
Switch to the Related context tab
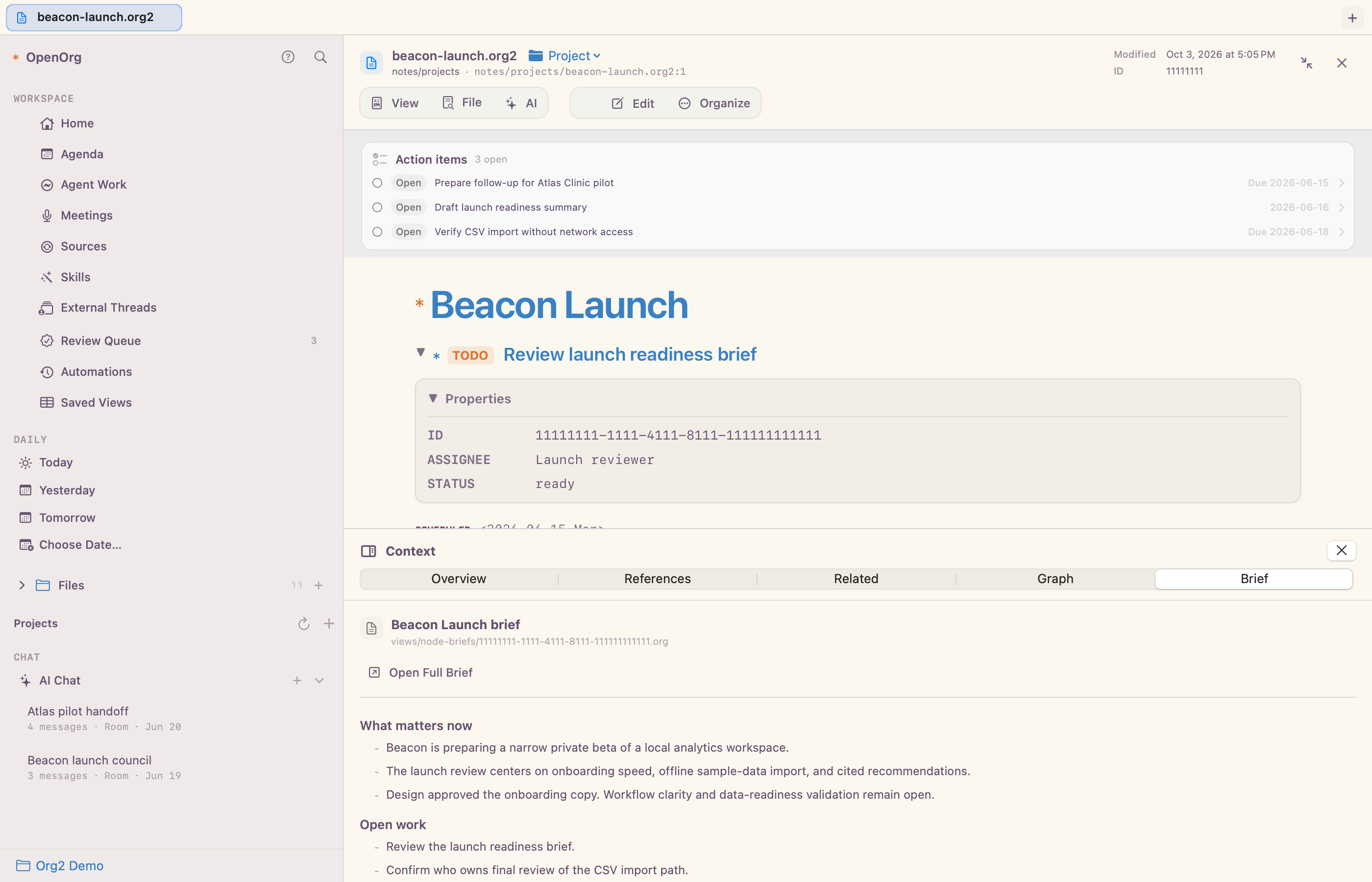coord(856,579)
